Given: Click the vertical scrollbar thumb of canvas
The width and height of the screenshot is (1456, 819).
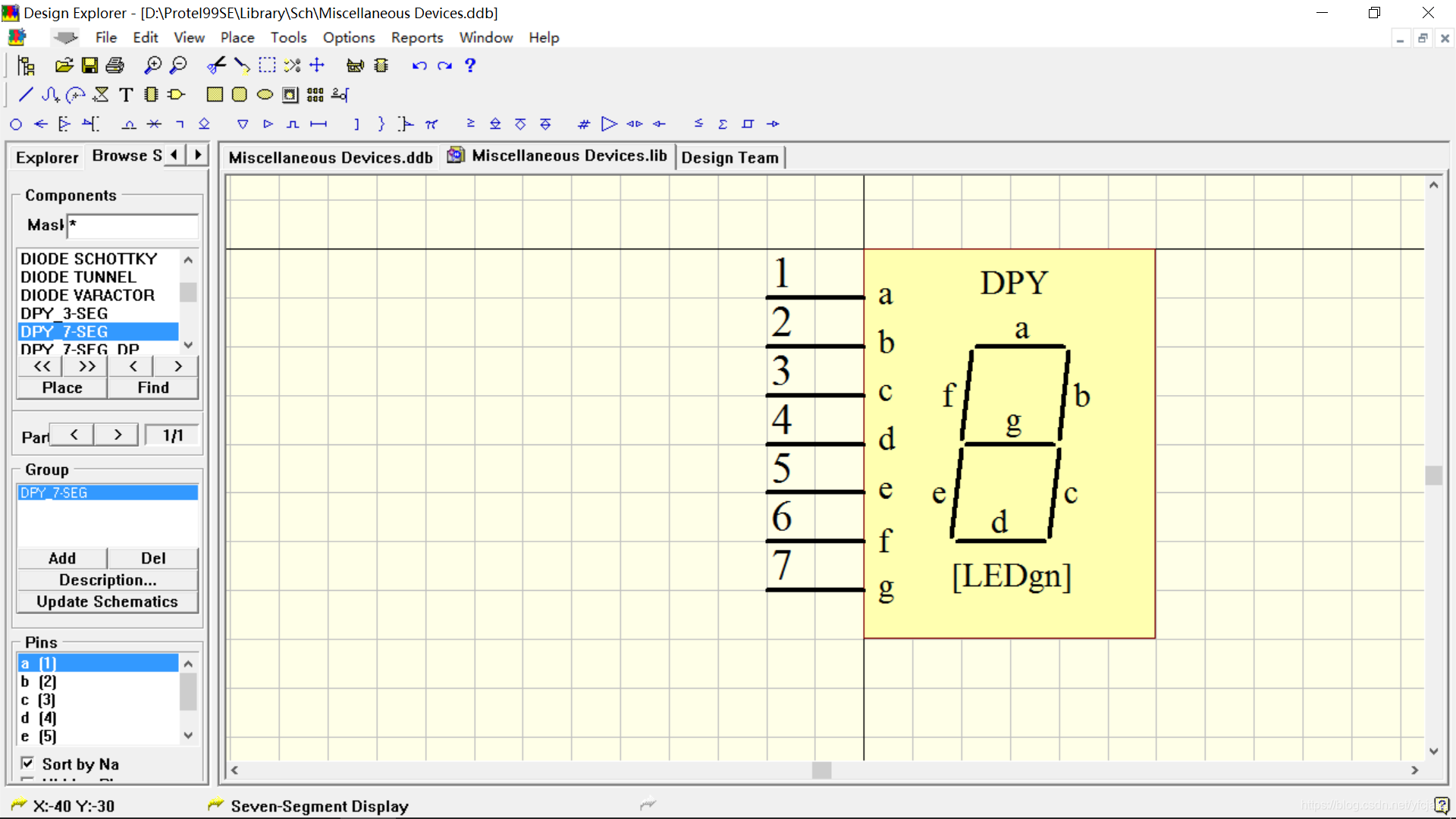Looking at the screenshot, I should (x=1433, y=475).
